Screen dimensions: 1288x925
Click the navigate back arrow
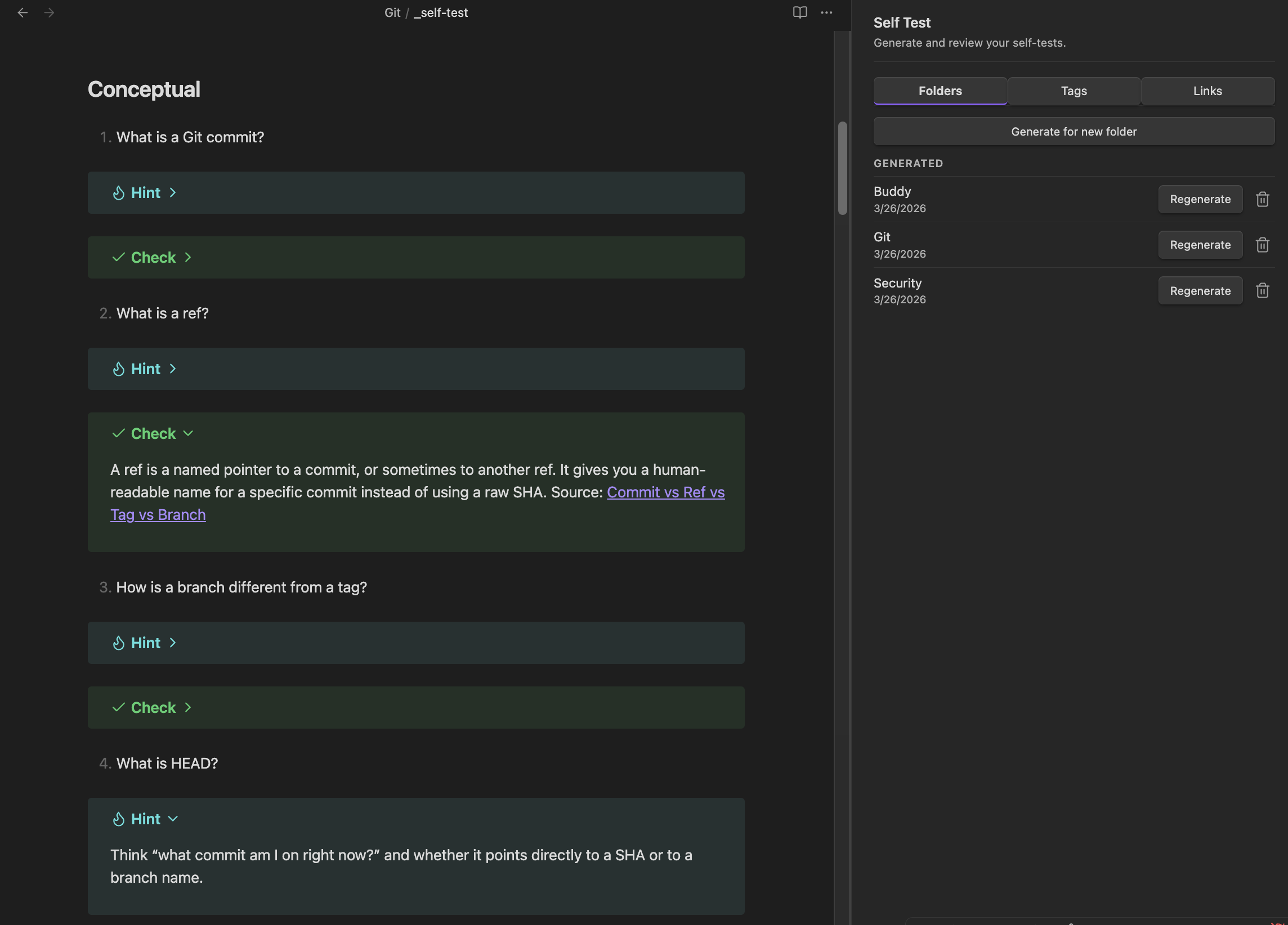22,12
